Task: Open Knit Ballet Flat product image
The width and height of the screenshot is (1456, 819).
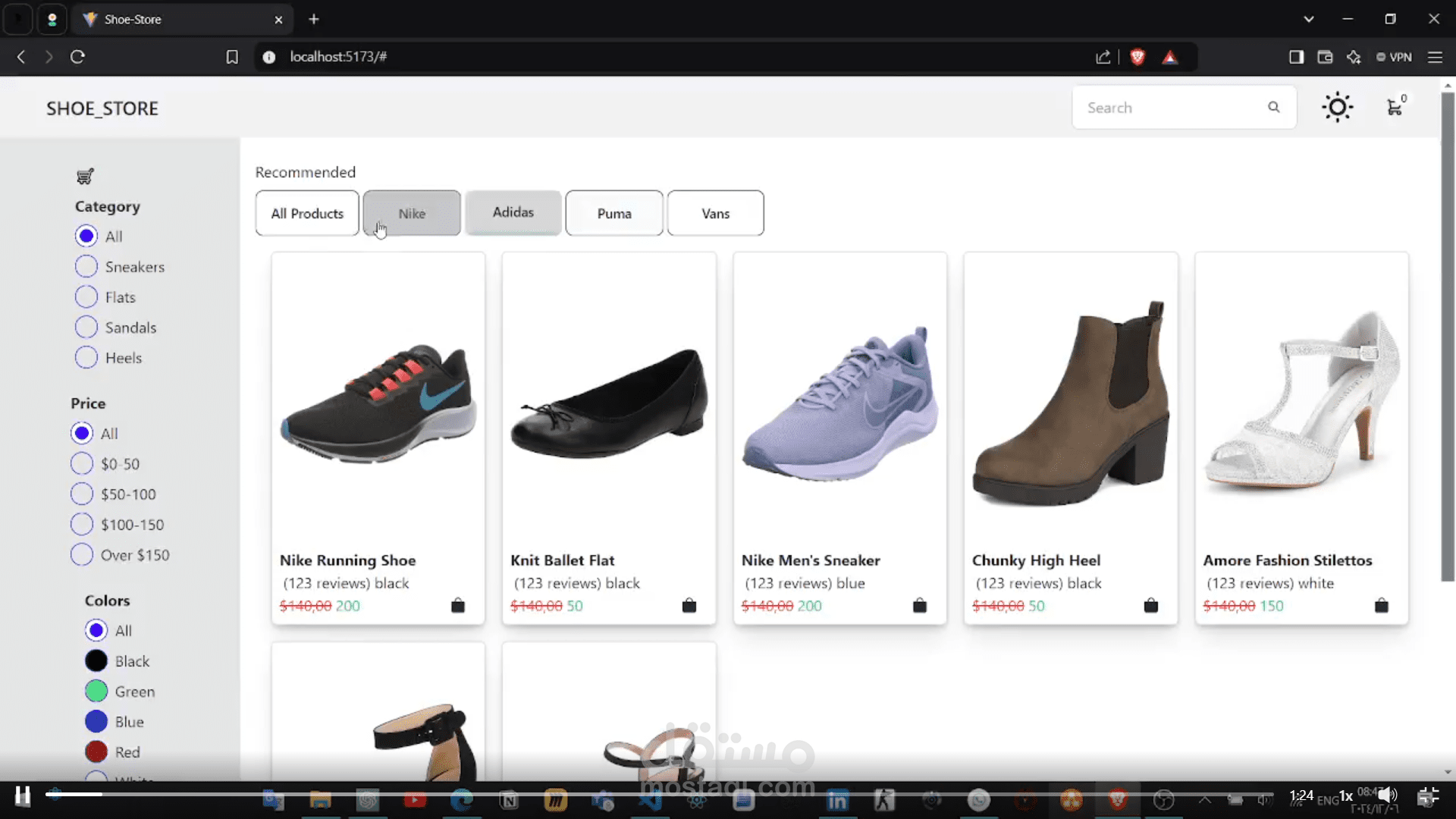Action: tap(609, 404)
